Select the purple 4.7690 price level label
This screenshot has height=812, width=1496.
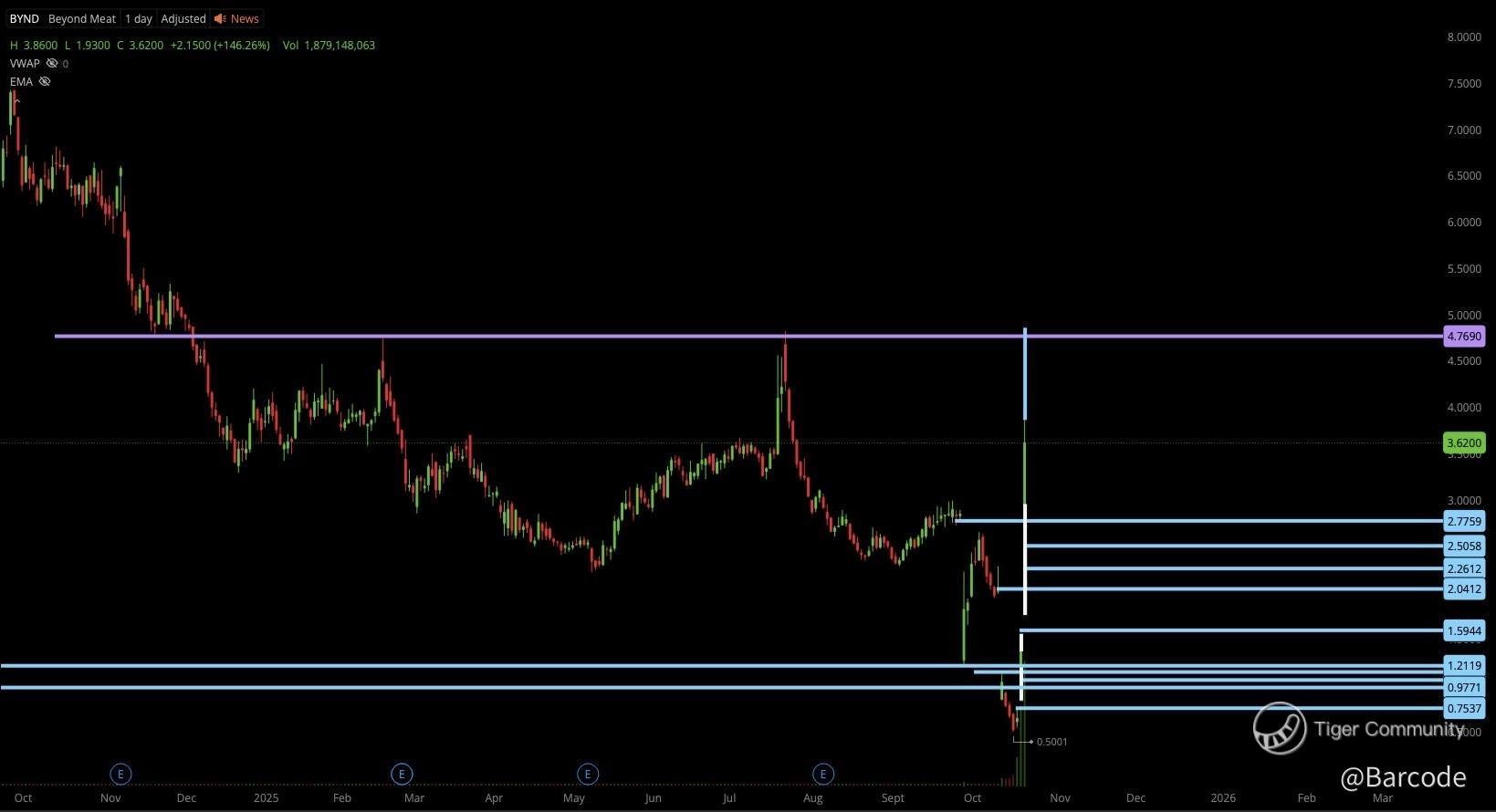tap(1464, 337)
